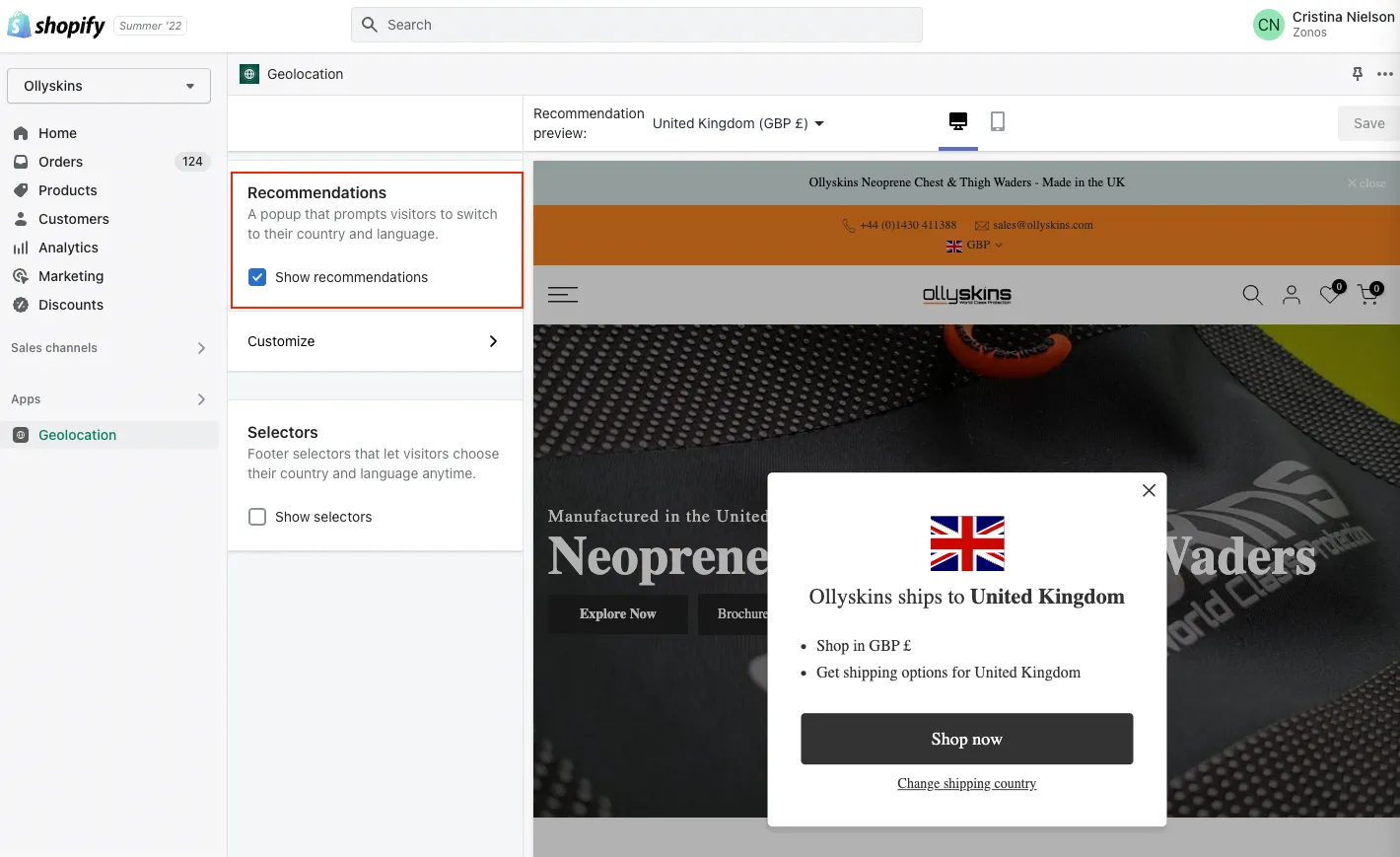The height and width of the screenshot is (857, 1400).
Task: Click the Shop now button in the popup
Action: (966, 739)
